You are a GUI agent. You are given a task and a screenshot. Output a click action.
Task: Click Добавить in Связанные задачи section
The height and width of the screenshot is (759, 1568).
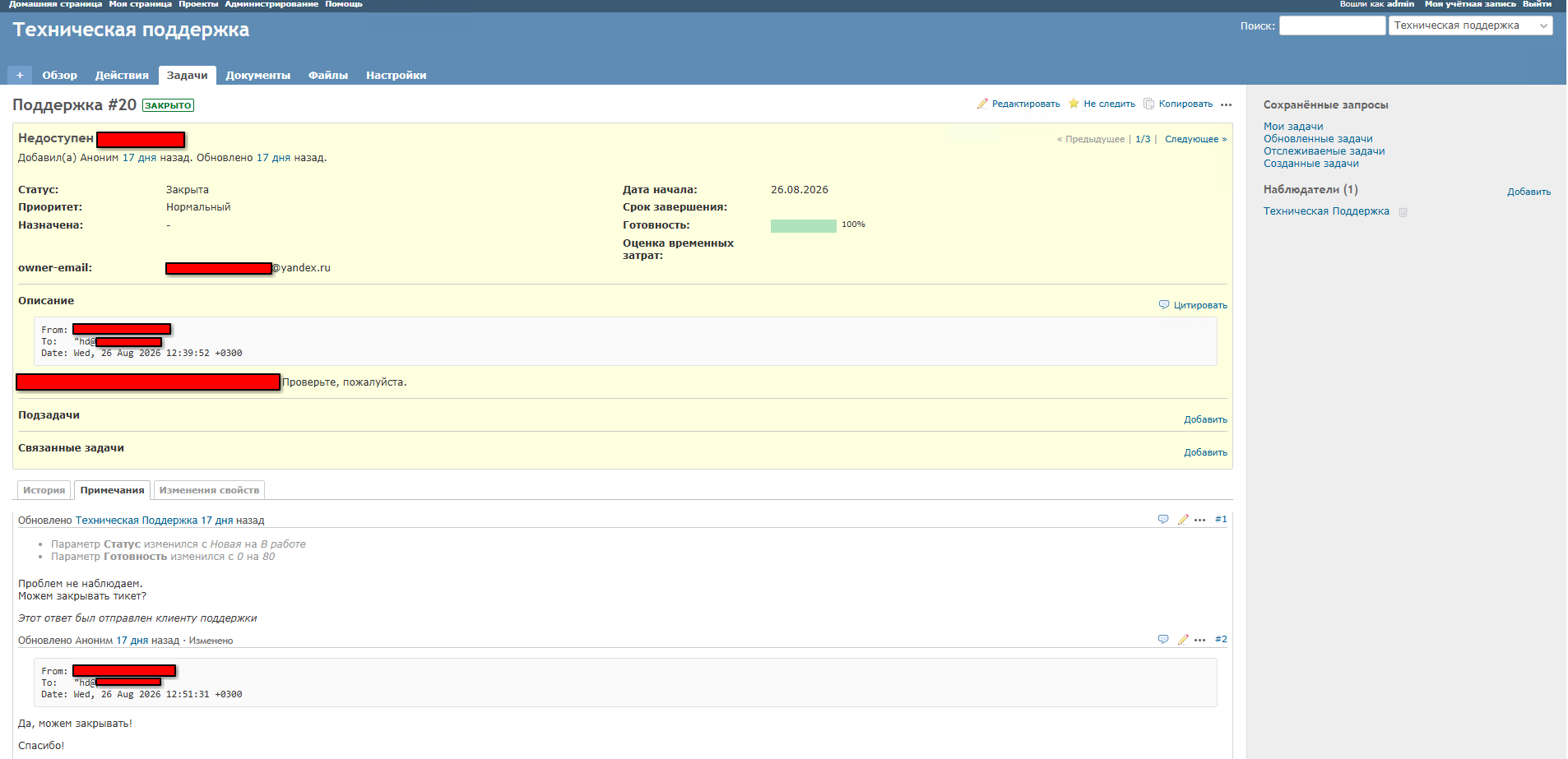(x=1205, y=452)
